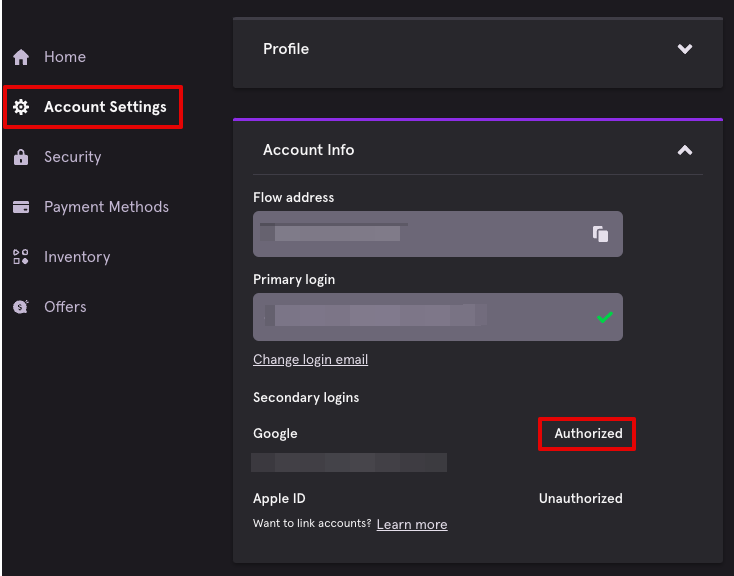The height and width of the screenshot is (576, 734).
Task: Expand the Profile section chevron
Action: pos(685,49)
